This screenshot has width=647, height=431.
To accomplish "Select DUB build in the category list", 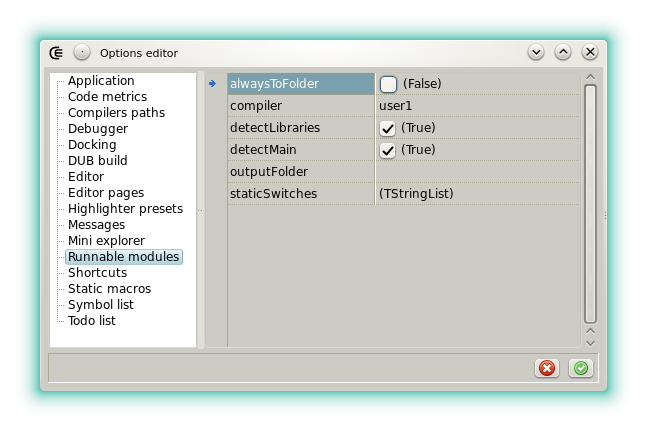I will coord(97,161).
